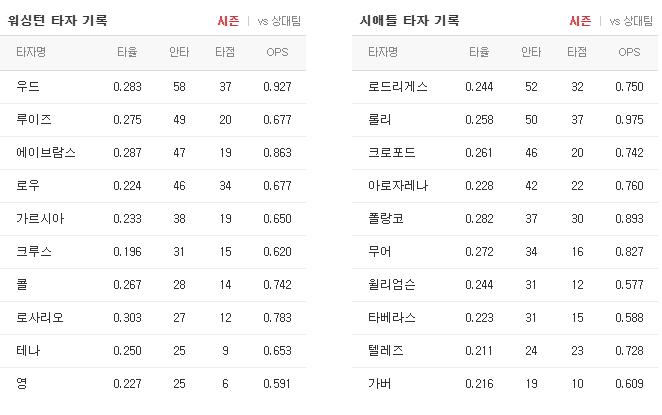Viewport: 662px width, 415px height.
Task: Select batter 로사리오
Action: click(40, 317)
